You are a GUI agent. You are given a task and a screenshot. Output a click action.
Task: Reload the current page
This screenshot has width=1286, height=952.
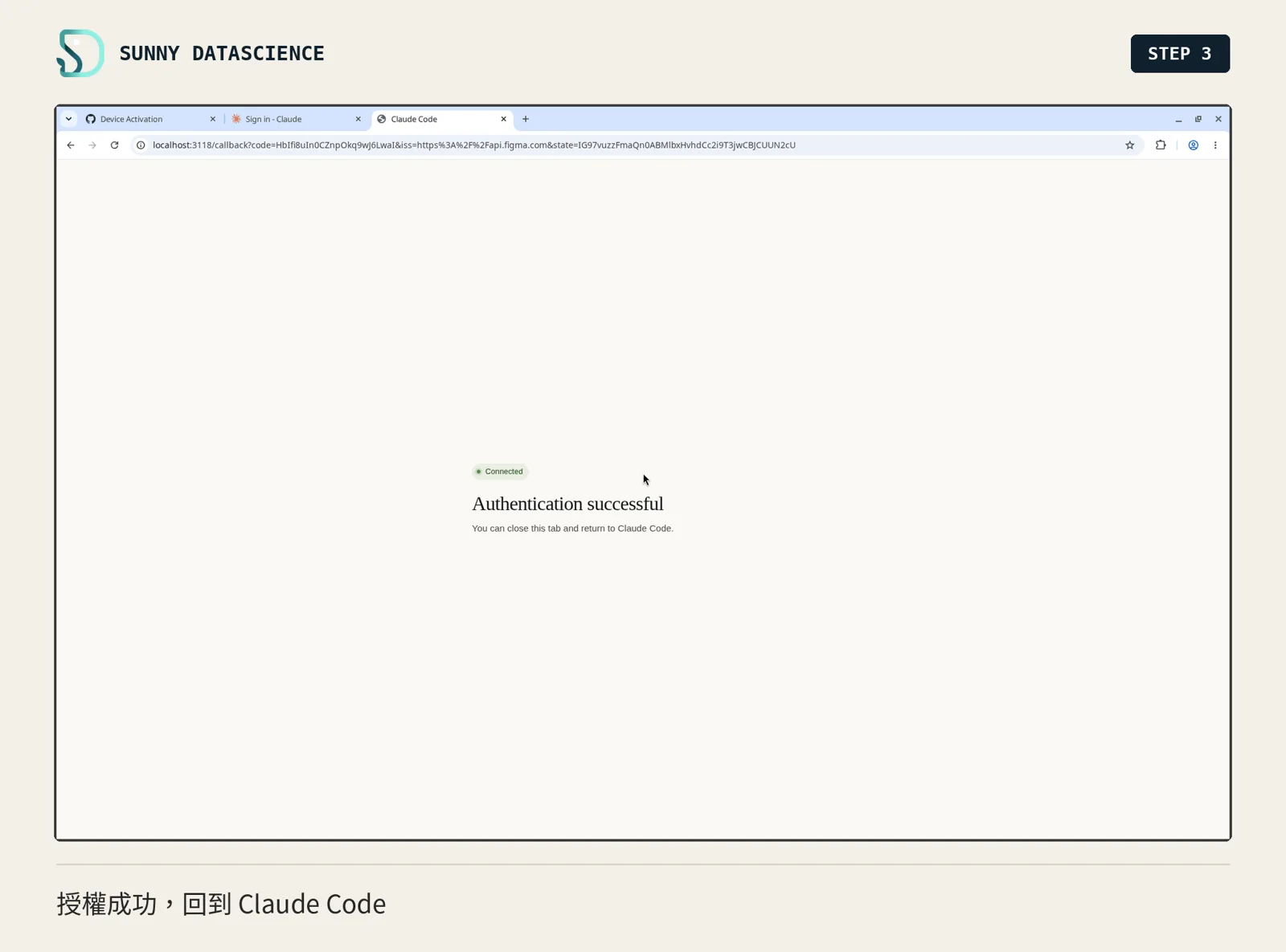pyautogui.click(x=115, y=145)
